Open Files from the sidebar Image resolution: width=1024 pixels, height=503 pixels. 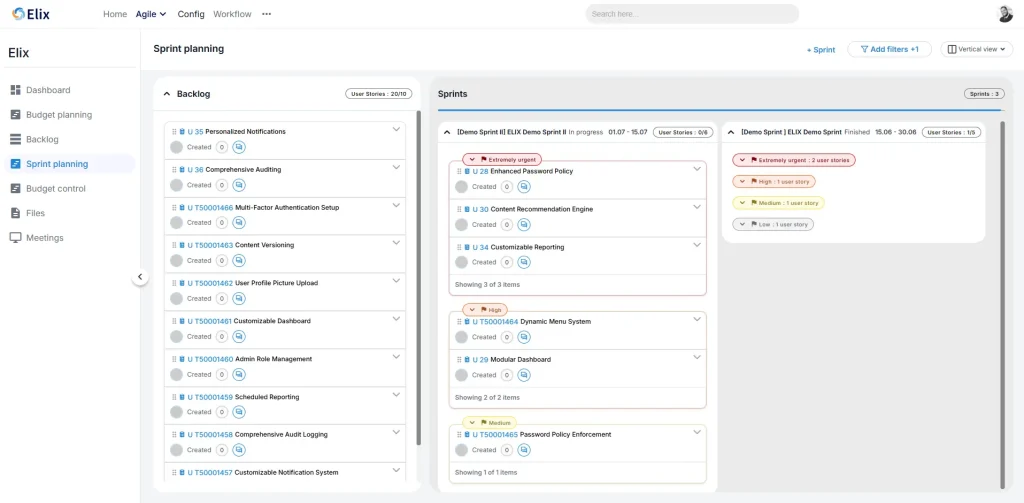coord(16,213)
